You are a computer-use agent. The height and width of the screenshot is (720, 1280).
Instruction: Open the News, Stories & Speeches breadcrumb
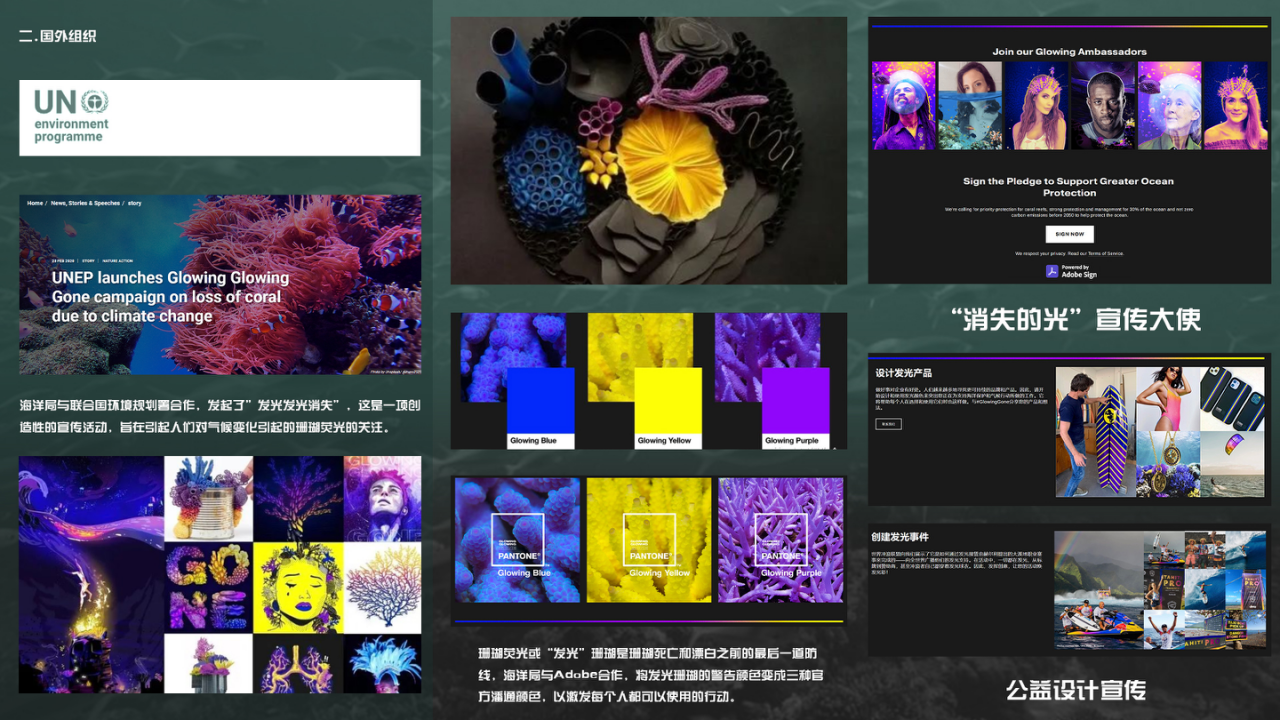[x=85, y=203]
